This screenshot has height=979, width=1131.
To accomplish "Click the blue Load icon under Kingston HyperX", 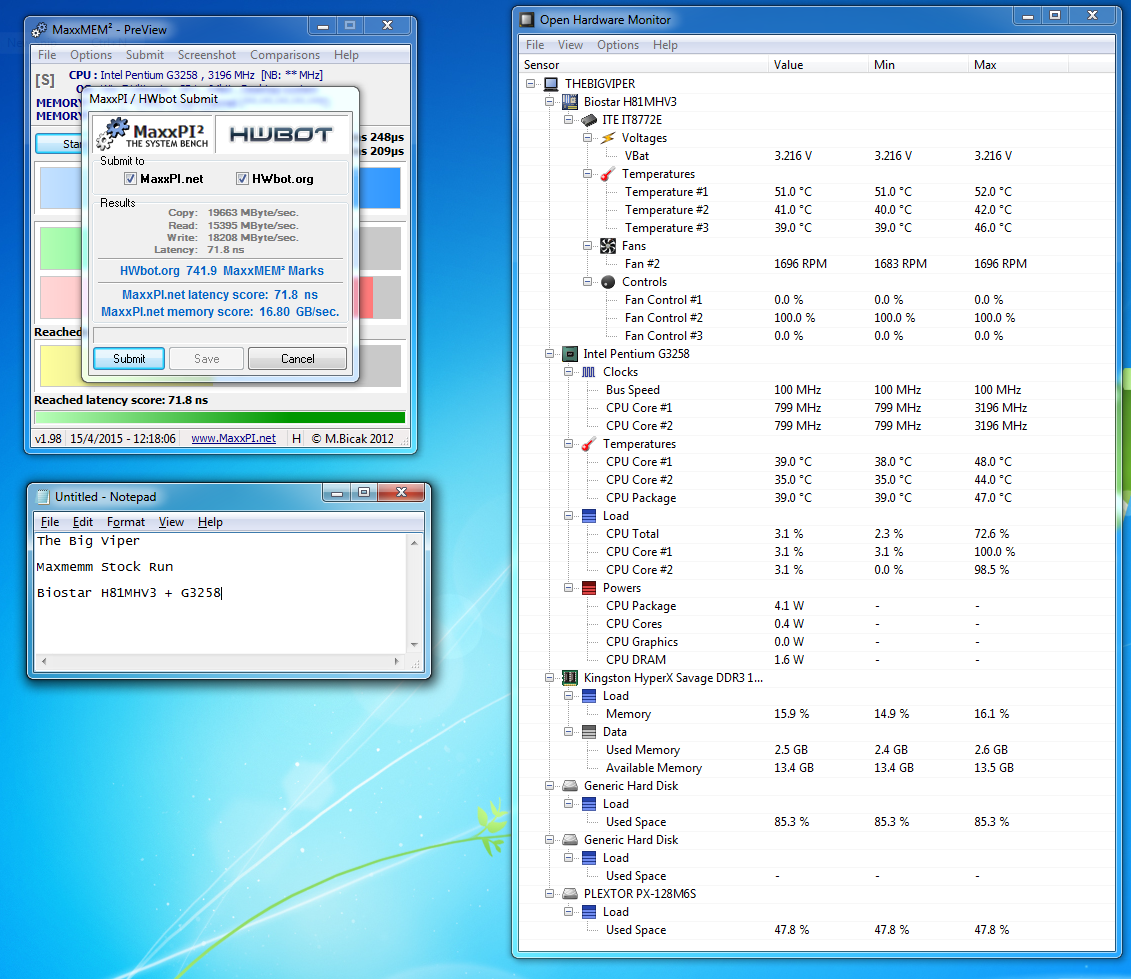I will click(589, 695).
